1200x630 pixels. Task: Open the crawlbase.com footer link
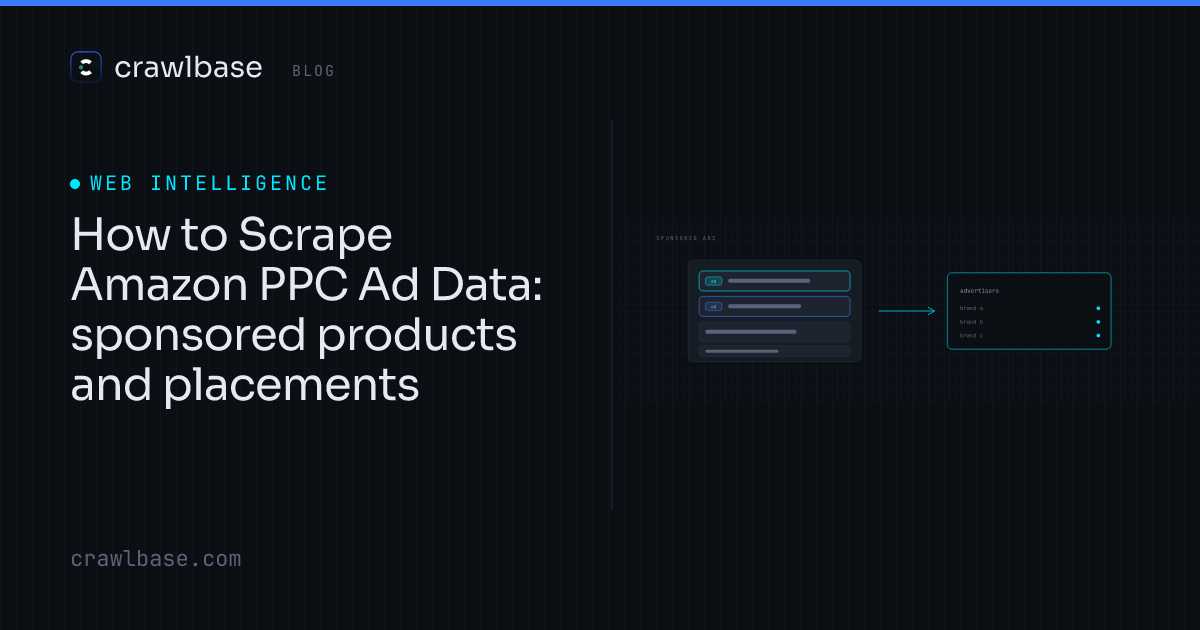[x=156, y=559]
